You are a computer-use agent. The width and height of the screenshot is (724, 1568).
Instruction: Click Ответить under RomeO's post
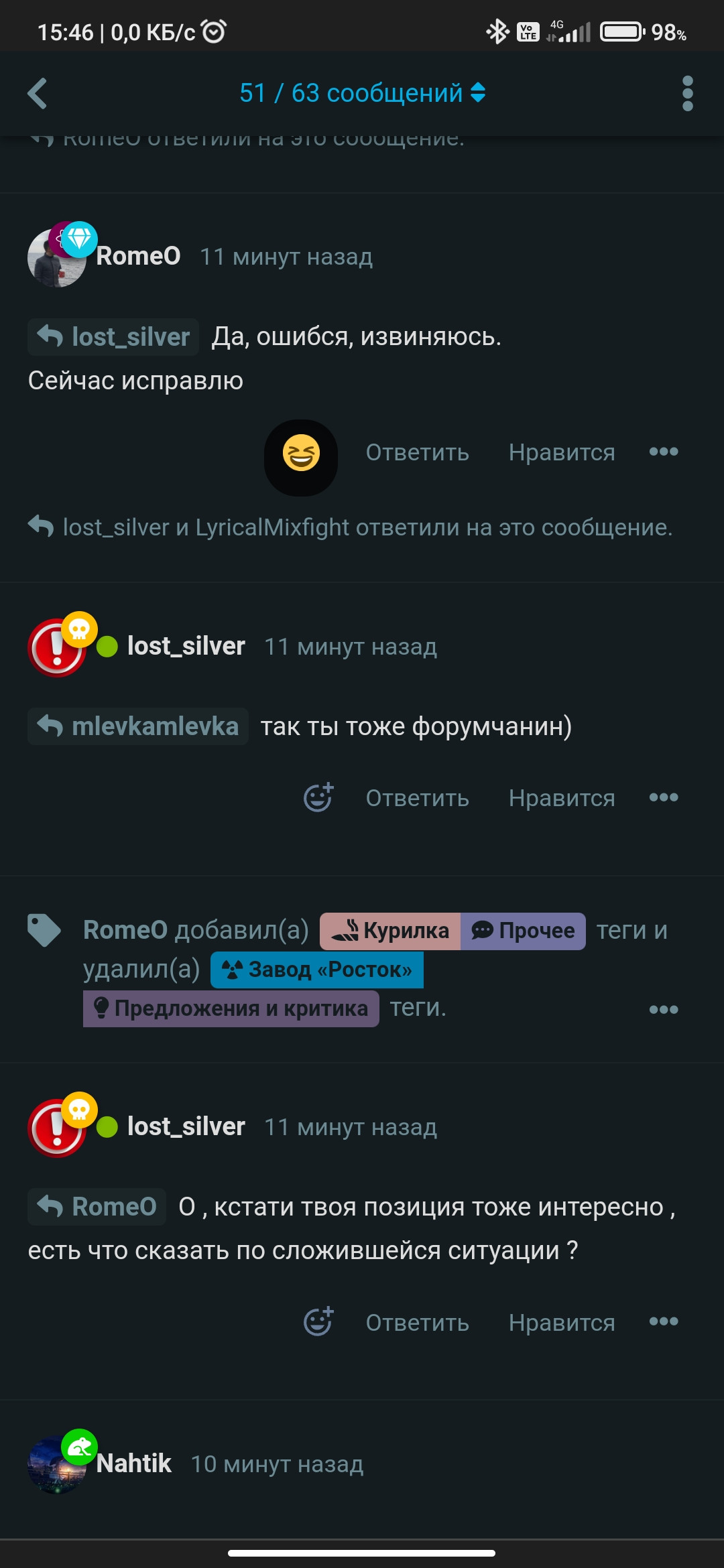coord(417,452)
